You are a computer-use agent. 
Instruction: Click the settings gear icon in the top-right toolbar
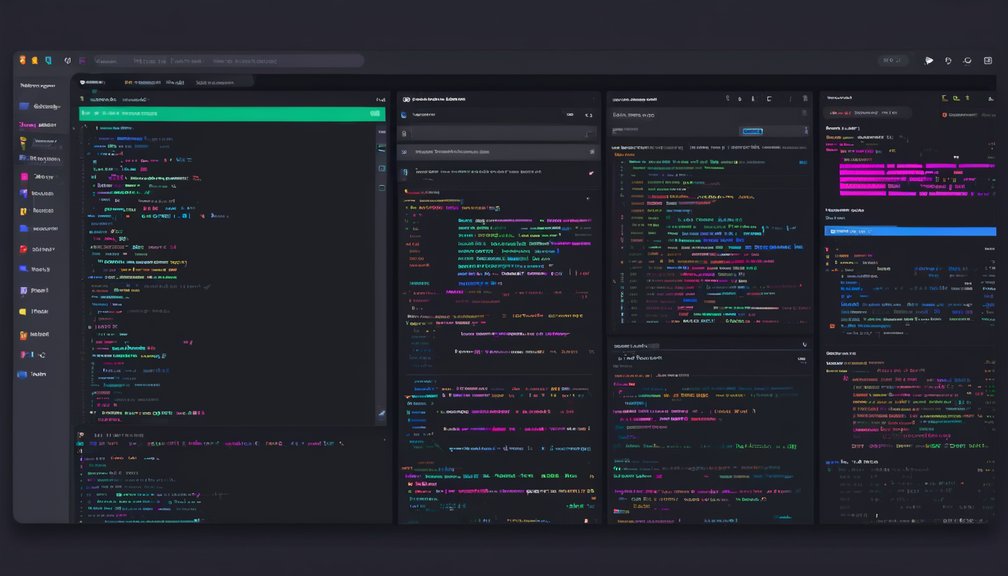(x=968, y=60)
